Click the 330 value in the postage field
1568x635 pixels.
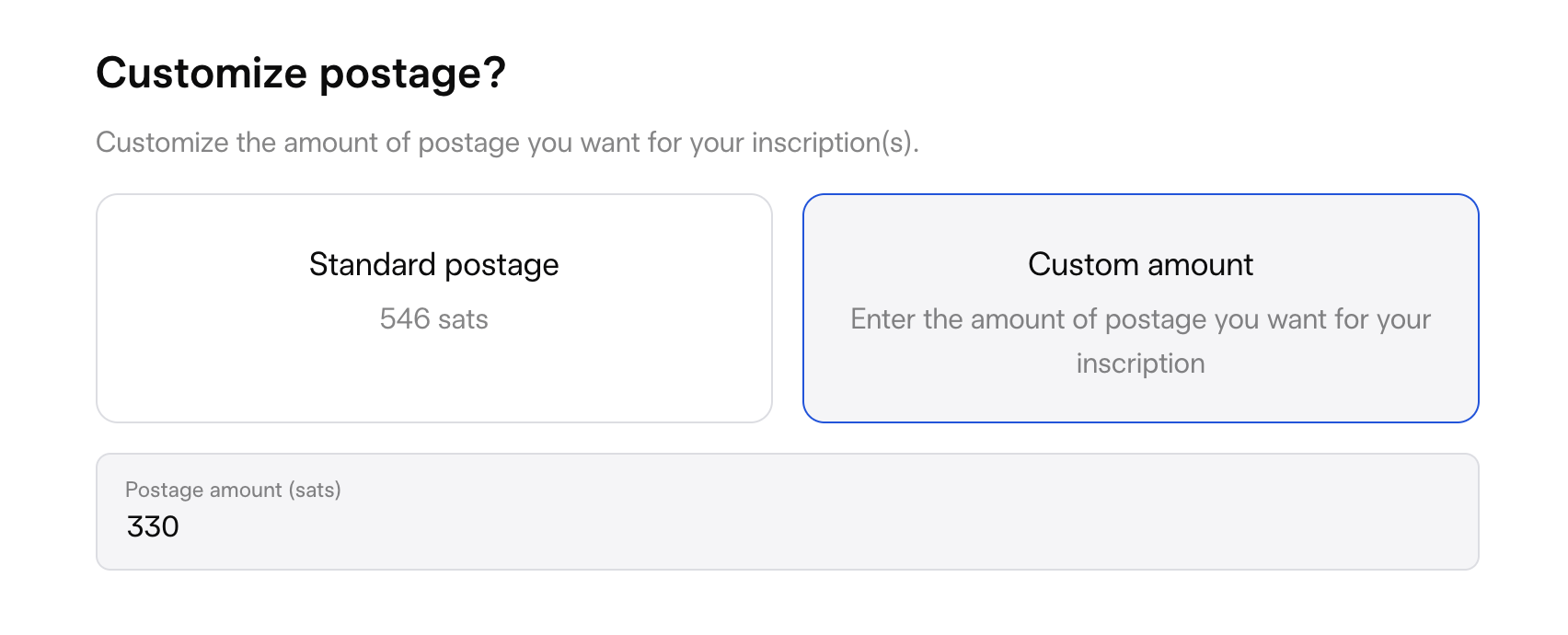coord(153,526)
